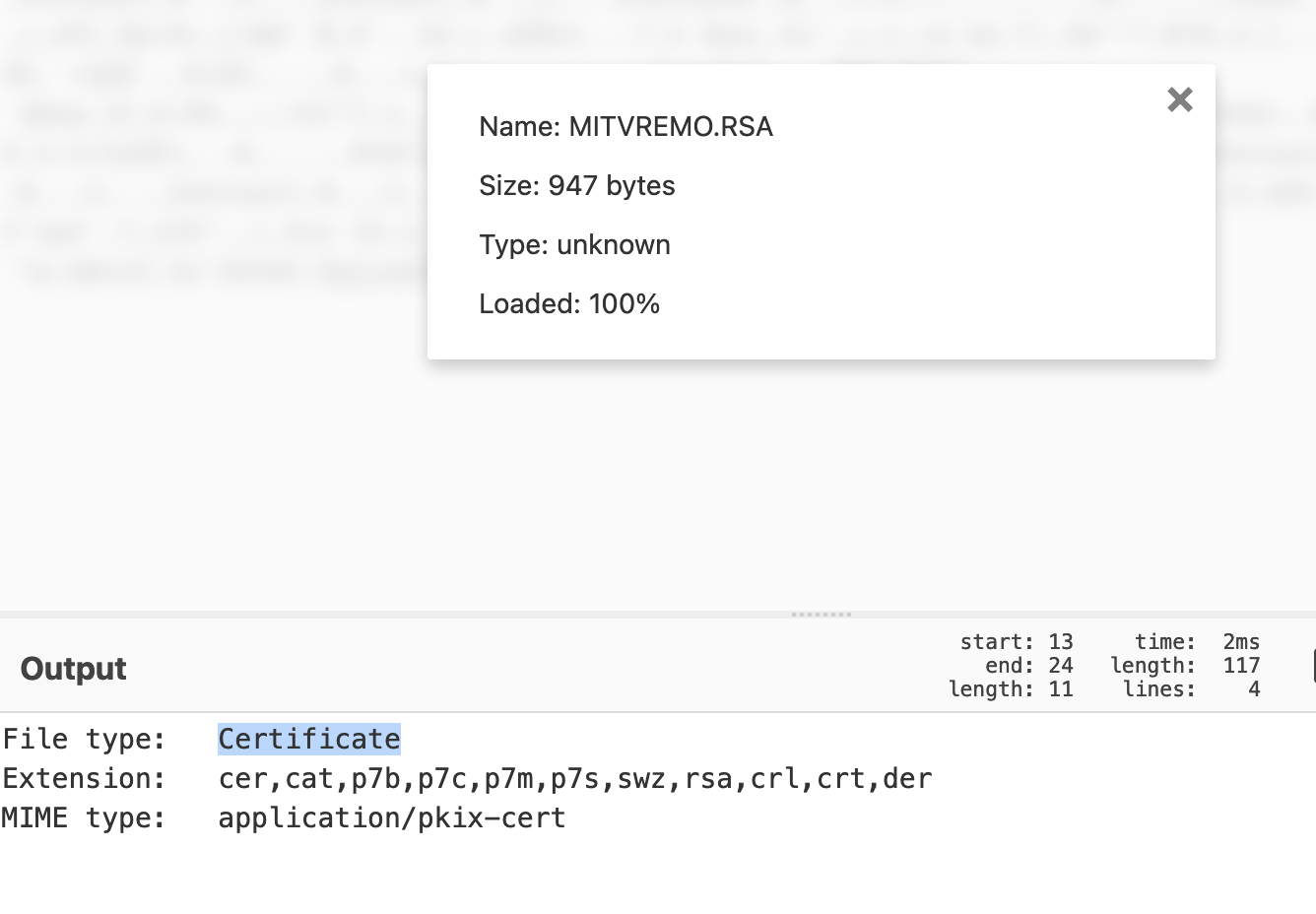Click the selection start: 13 indicator

[x=1016, y=642]
